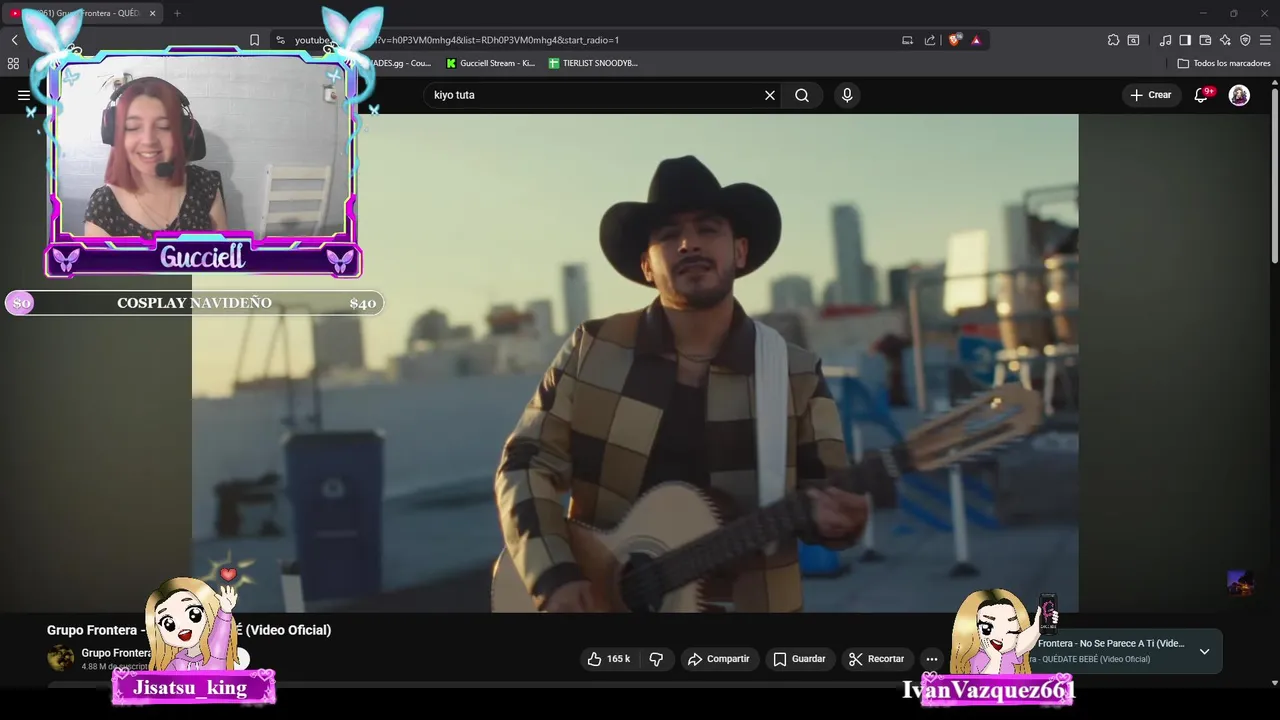The width and height of the screenshot is (1280, 720).
Task: Open the Brave Wallet icon
Action: tap(1205, 40)
